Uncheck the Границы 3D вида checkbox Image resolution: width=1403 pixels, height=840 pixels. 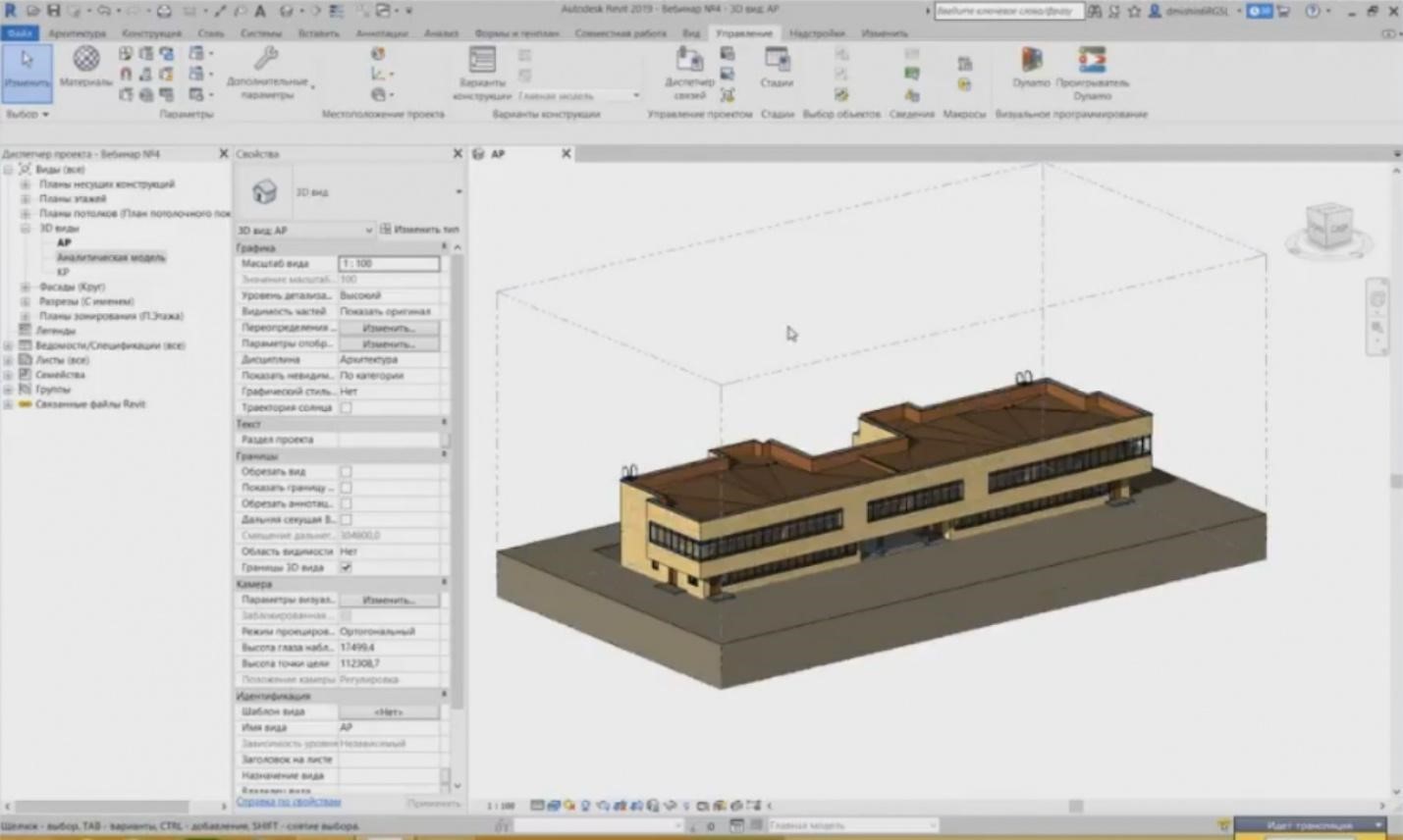click(348, 566)
